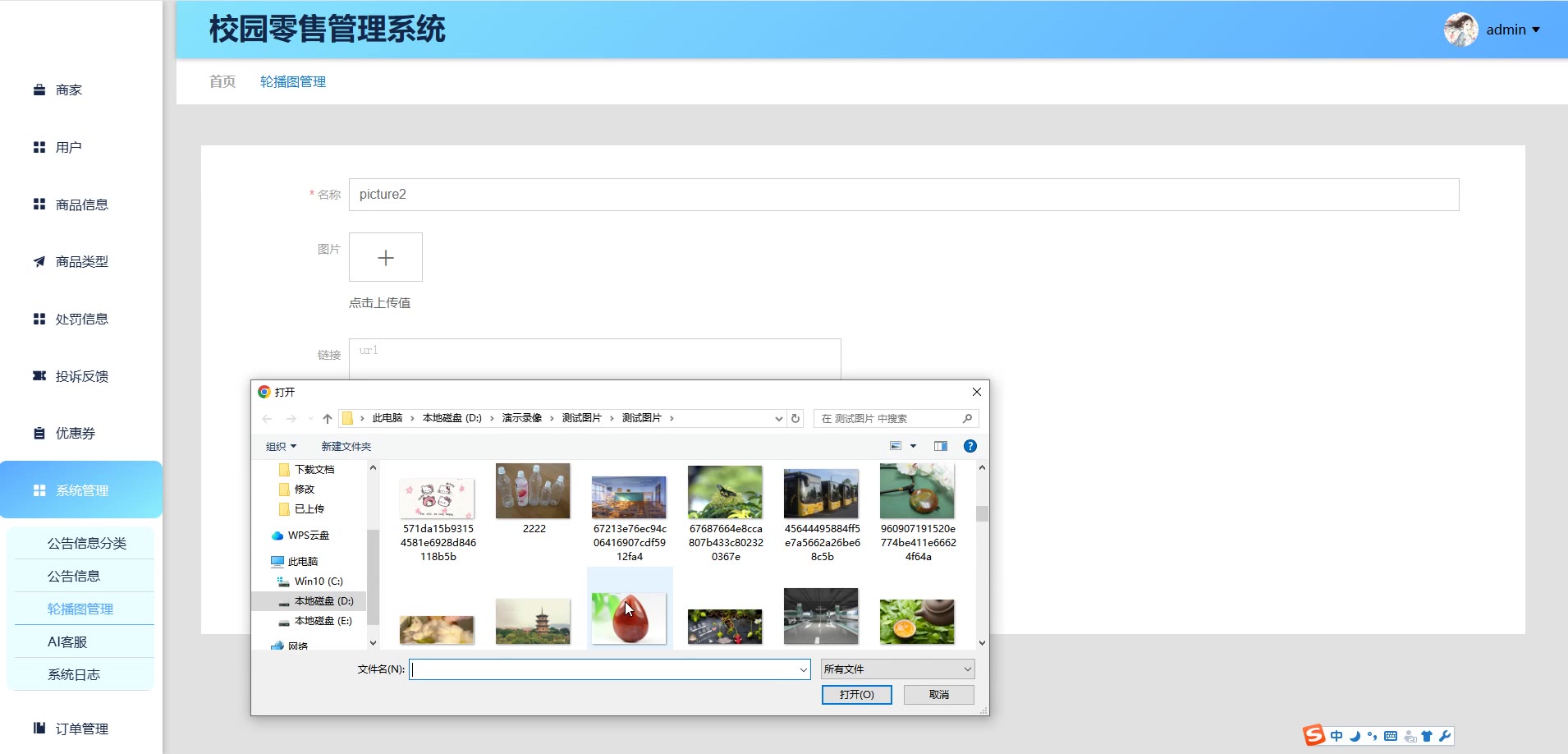The image size is (1568, 754).
Task: Select the 2222 water bottles image
Action: [x=534, y=500]
